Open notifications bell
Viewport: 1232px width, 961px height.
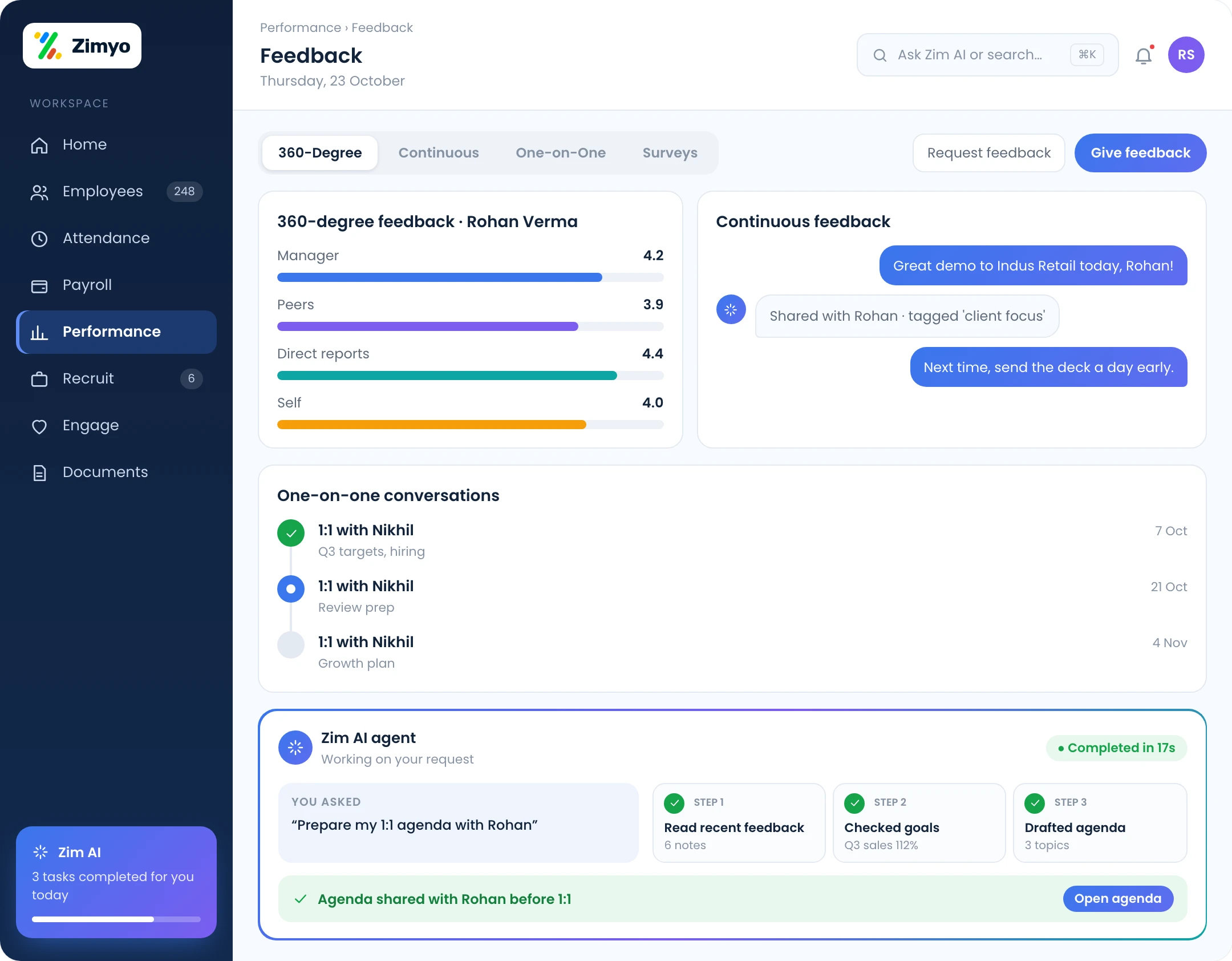tap(1144, 55)
